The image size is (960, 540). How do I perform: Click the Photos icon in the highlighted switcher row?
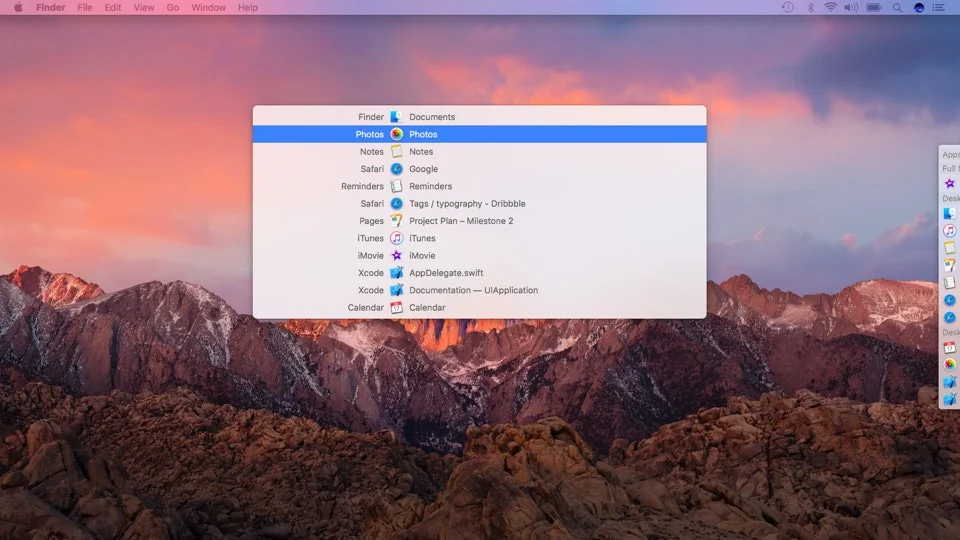[x=396, y=134]
